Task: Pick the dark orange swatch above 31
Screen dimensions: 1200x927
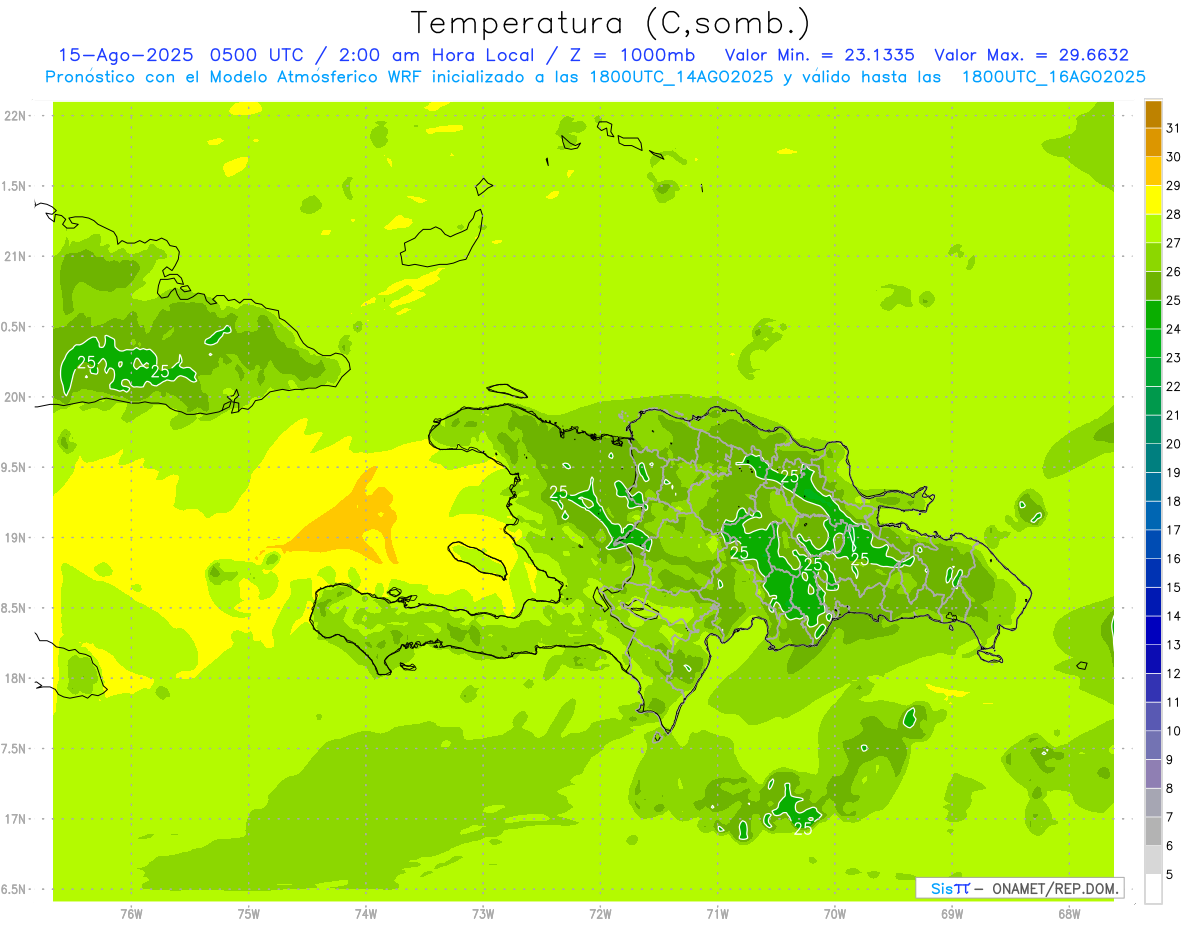Action: coord(1153,114)
